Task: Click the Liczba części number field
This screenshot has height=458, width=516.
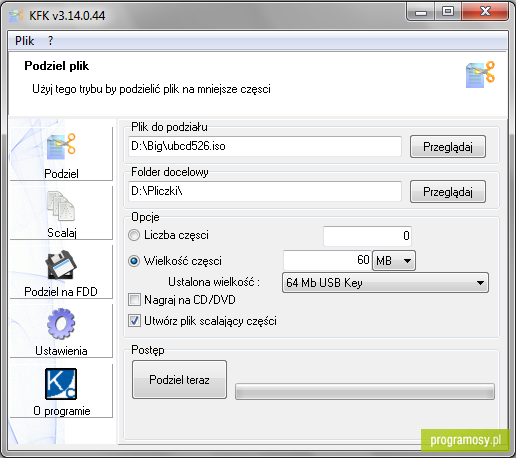Action: (x=367, y=236)
